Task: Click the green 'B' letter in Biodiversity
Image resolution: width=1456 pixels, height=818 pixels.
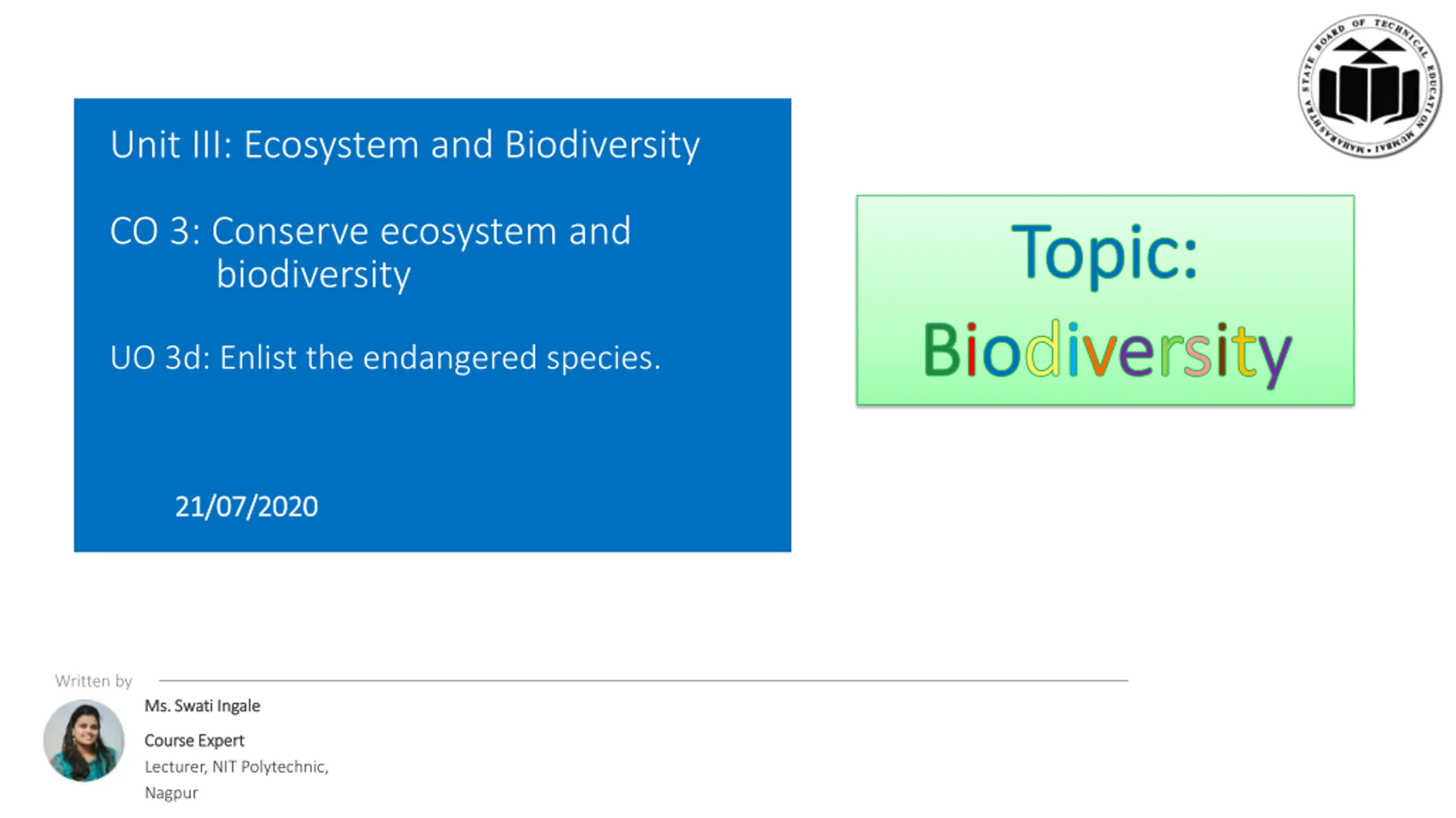Action: (x=941, y=350)
